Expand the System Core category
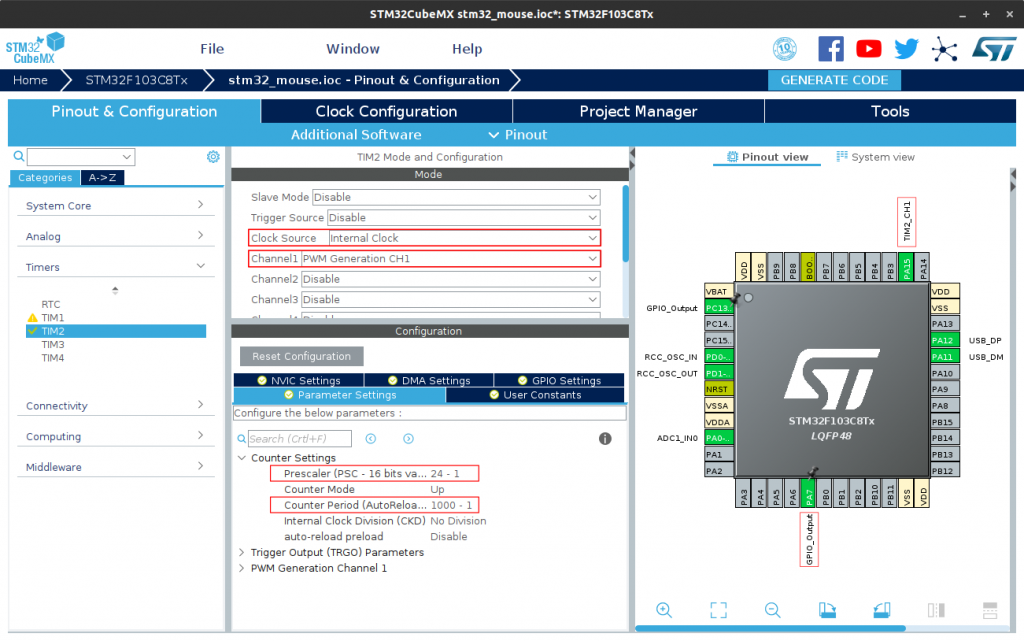Image resolution: width=1024 pixels, height=641 pixels. (x=116, y=206)
